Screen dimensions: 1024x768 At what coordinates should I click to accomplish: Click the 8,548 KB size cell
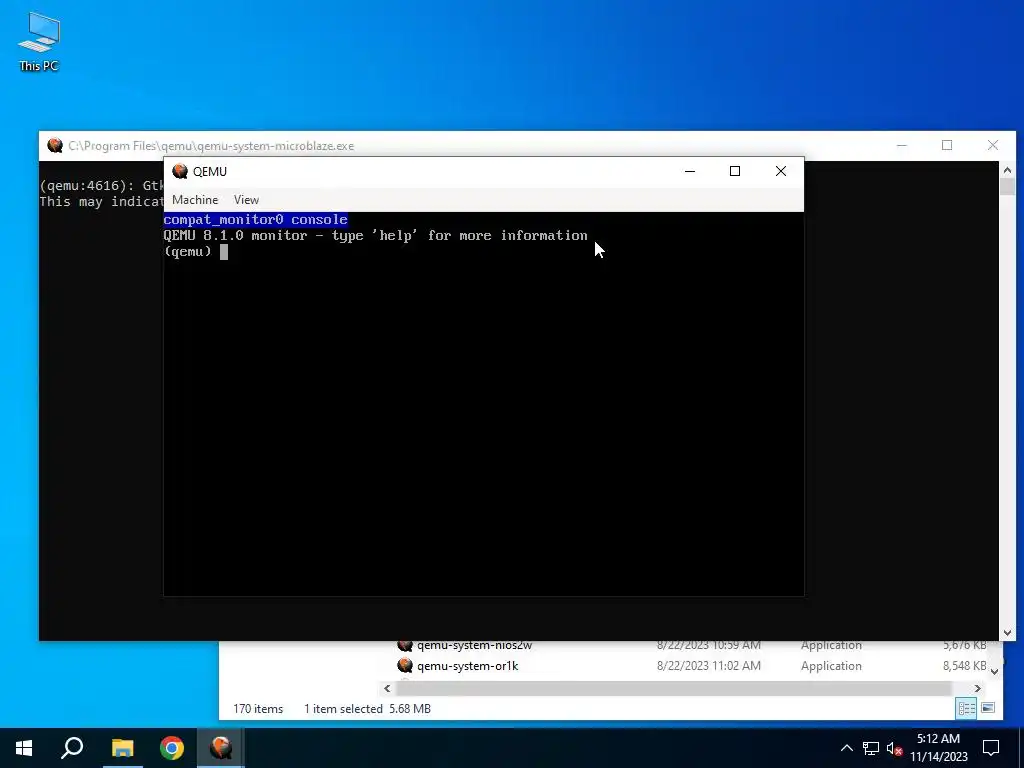964,666
